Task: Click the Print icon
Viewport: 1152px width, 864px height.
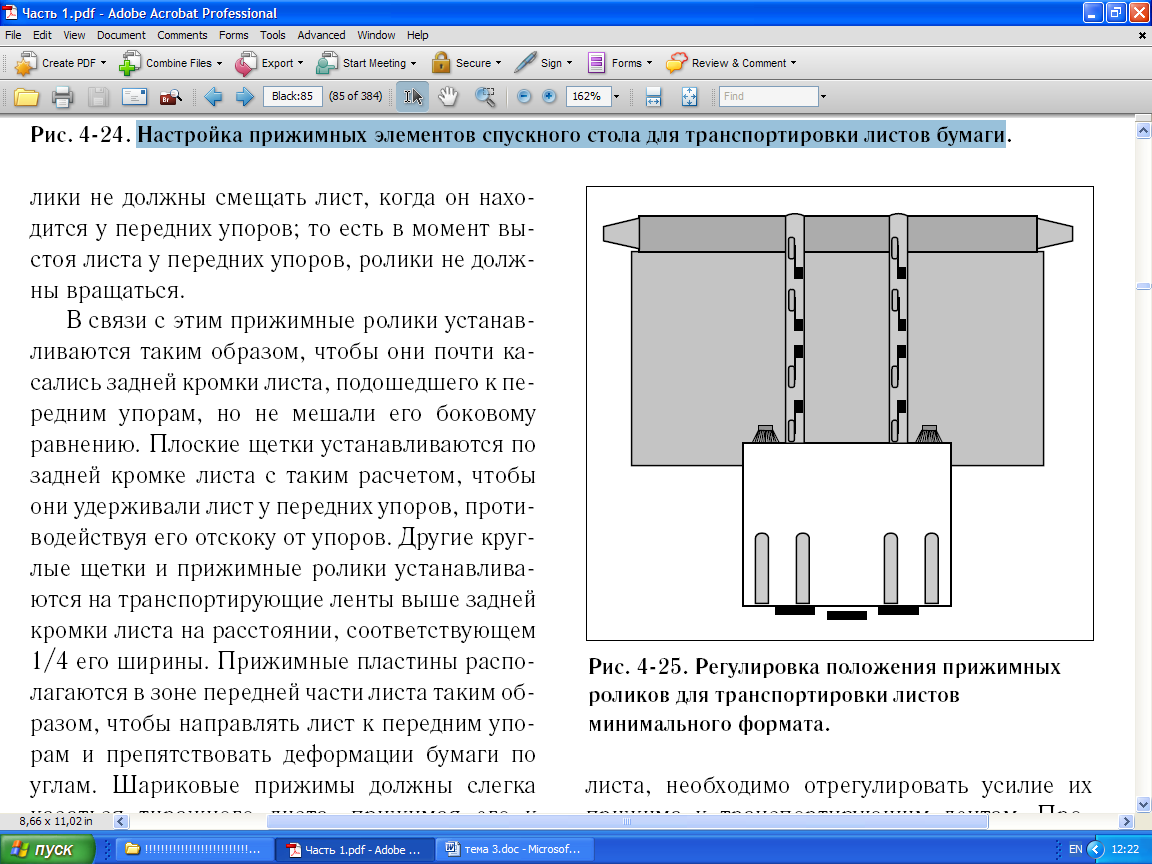Action: [62, 96]
